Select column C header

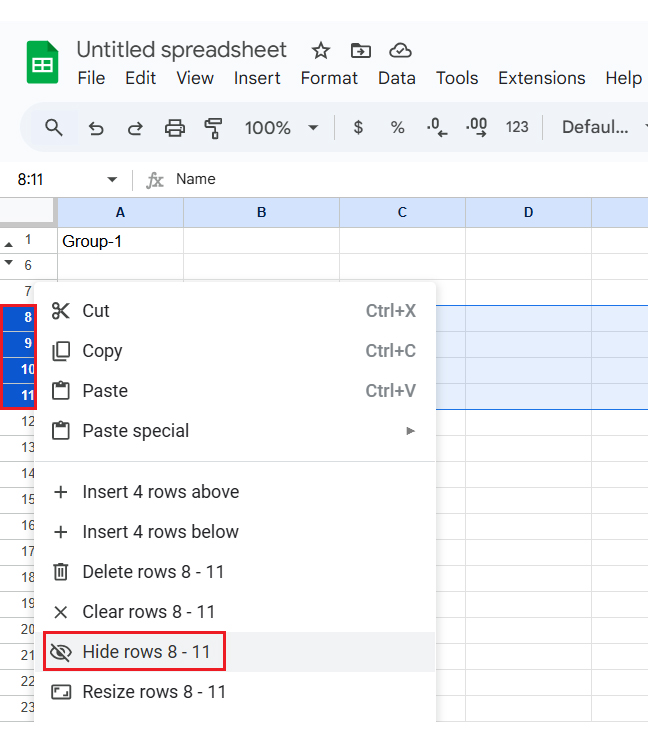click(x=402, y=213)
